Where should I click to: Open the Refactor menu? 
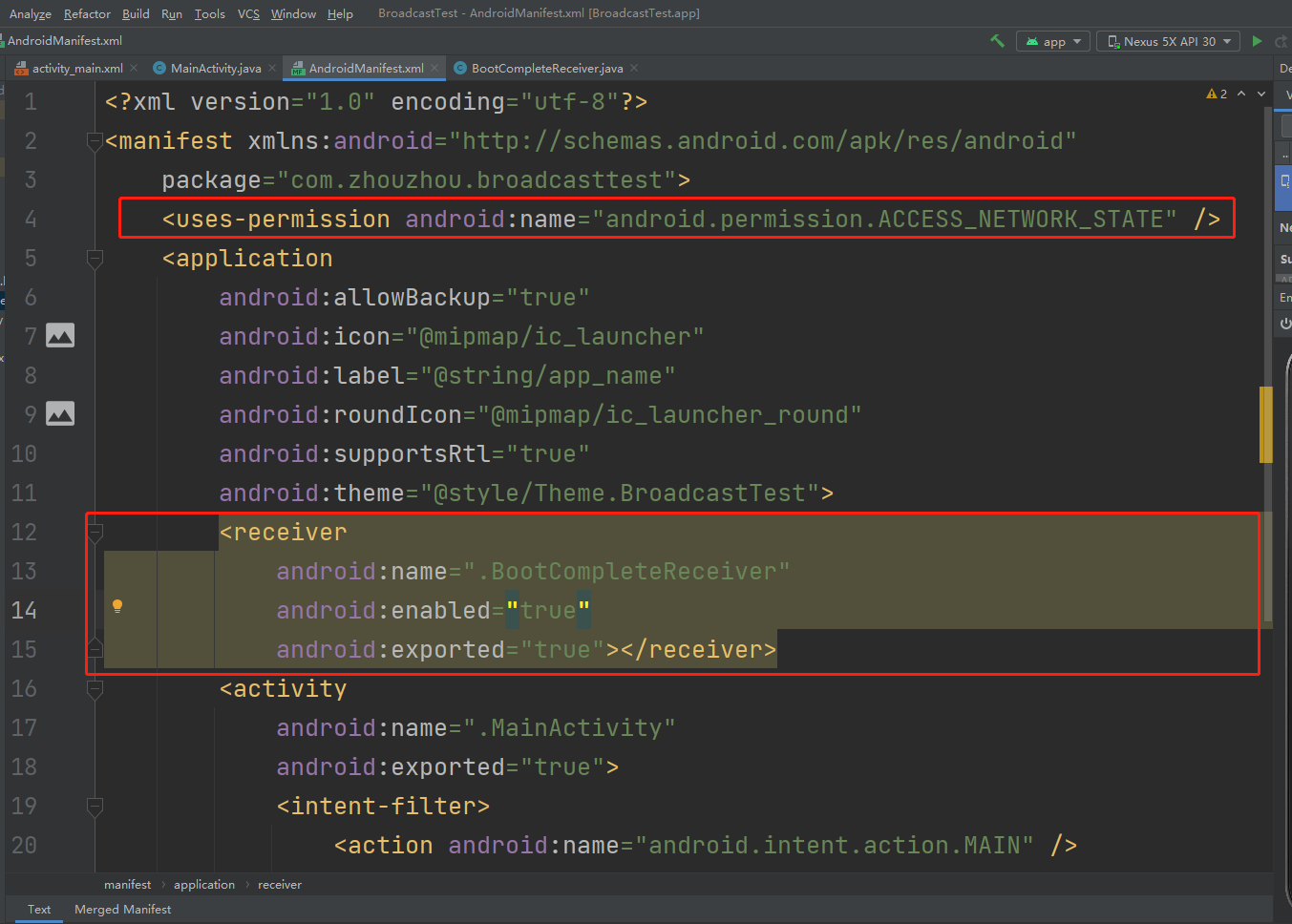(x=87, y=13)
